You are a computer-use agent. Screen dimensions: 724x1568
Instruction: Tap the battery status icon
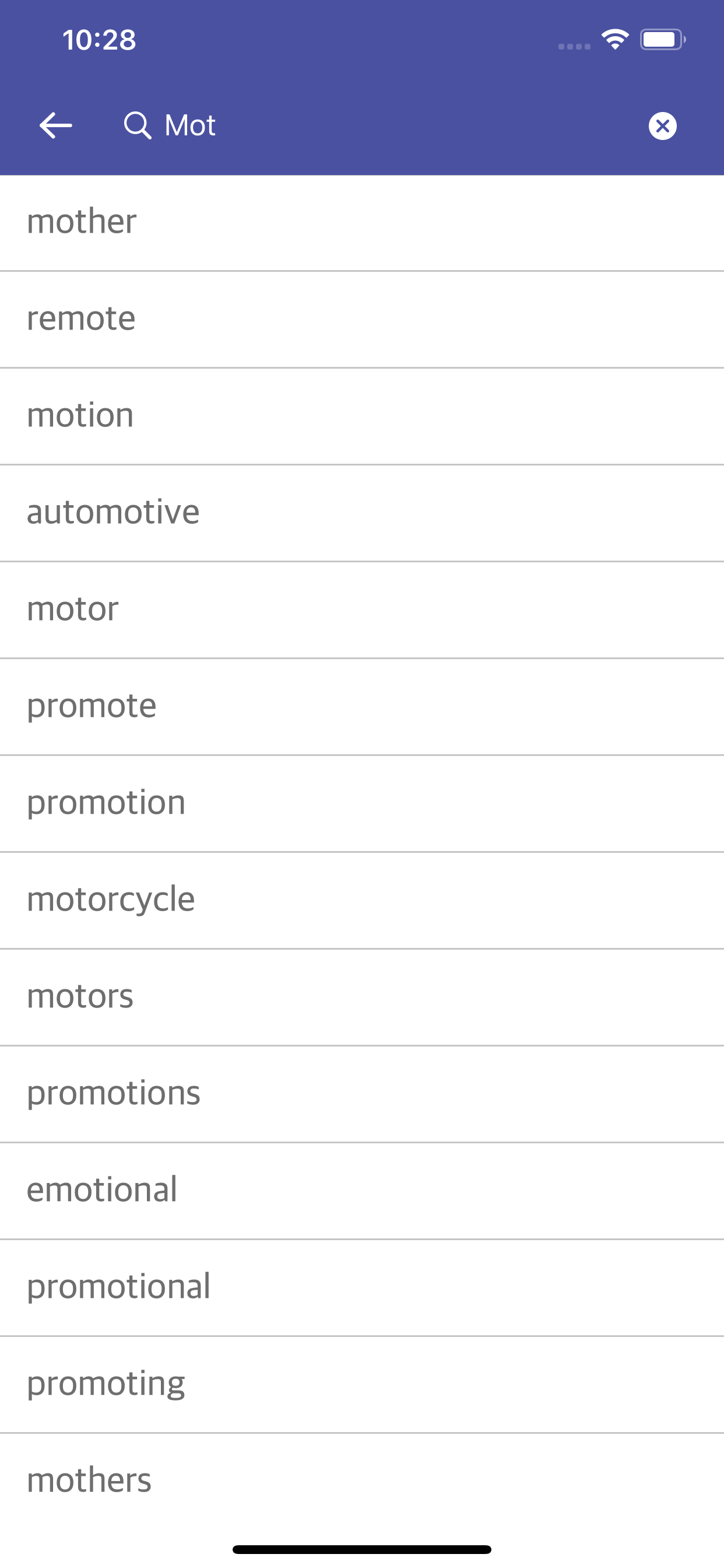663,40
